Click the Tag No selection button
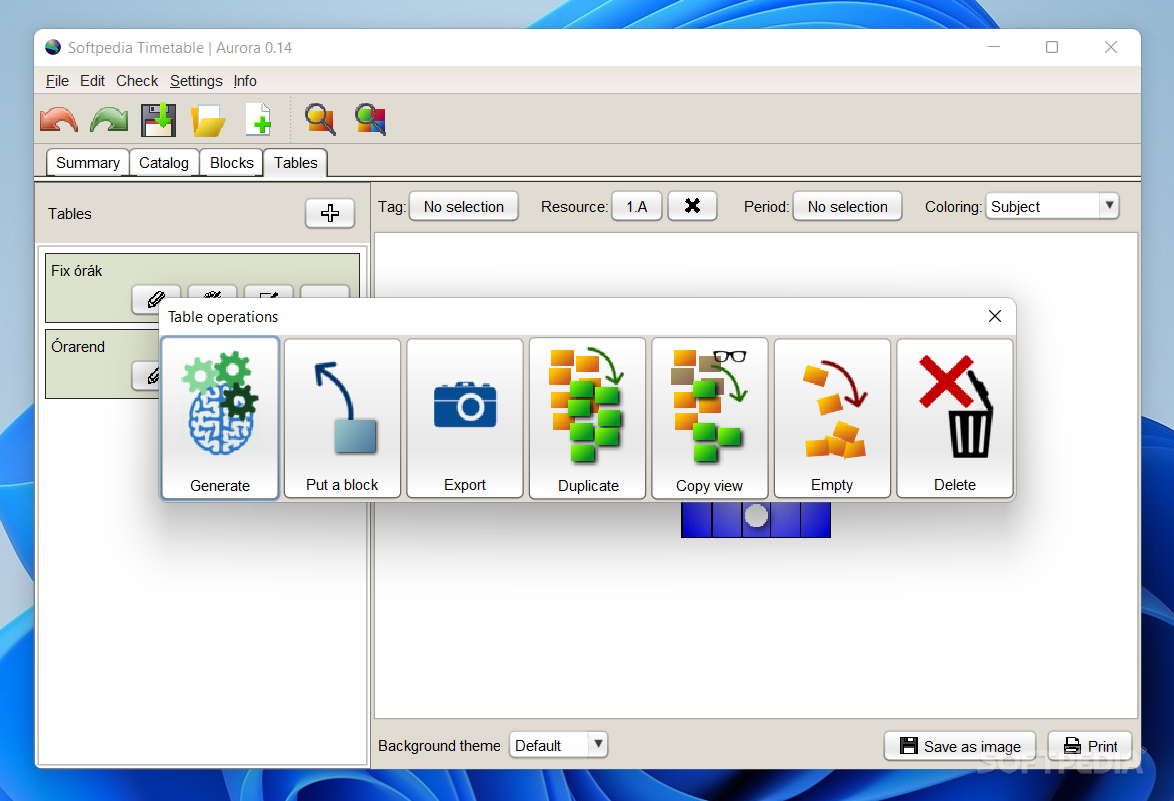This screenshot has width=1174, height=801. pyautogui.click(x=463, y=207)
